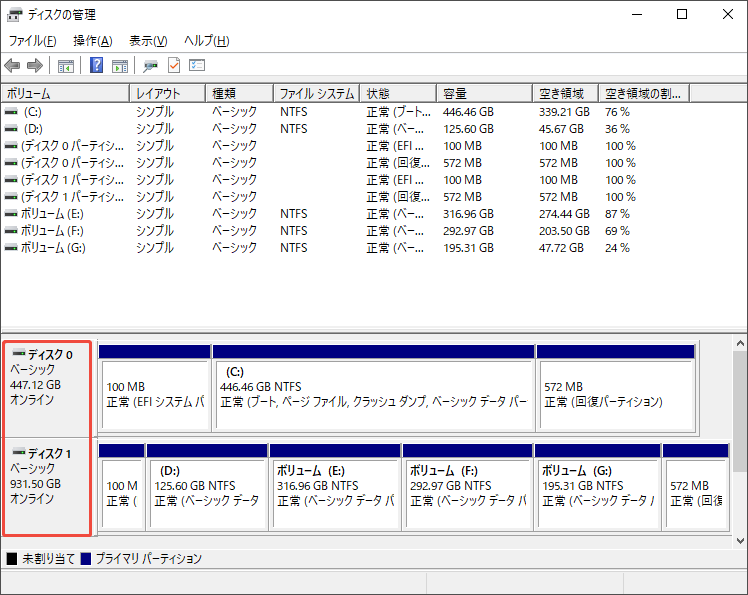Select Disk 1 572 MB recovery partition block

(x=696, y=487)
